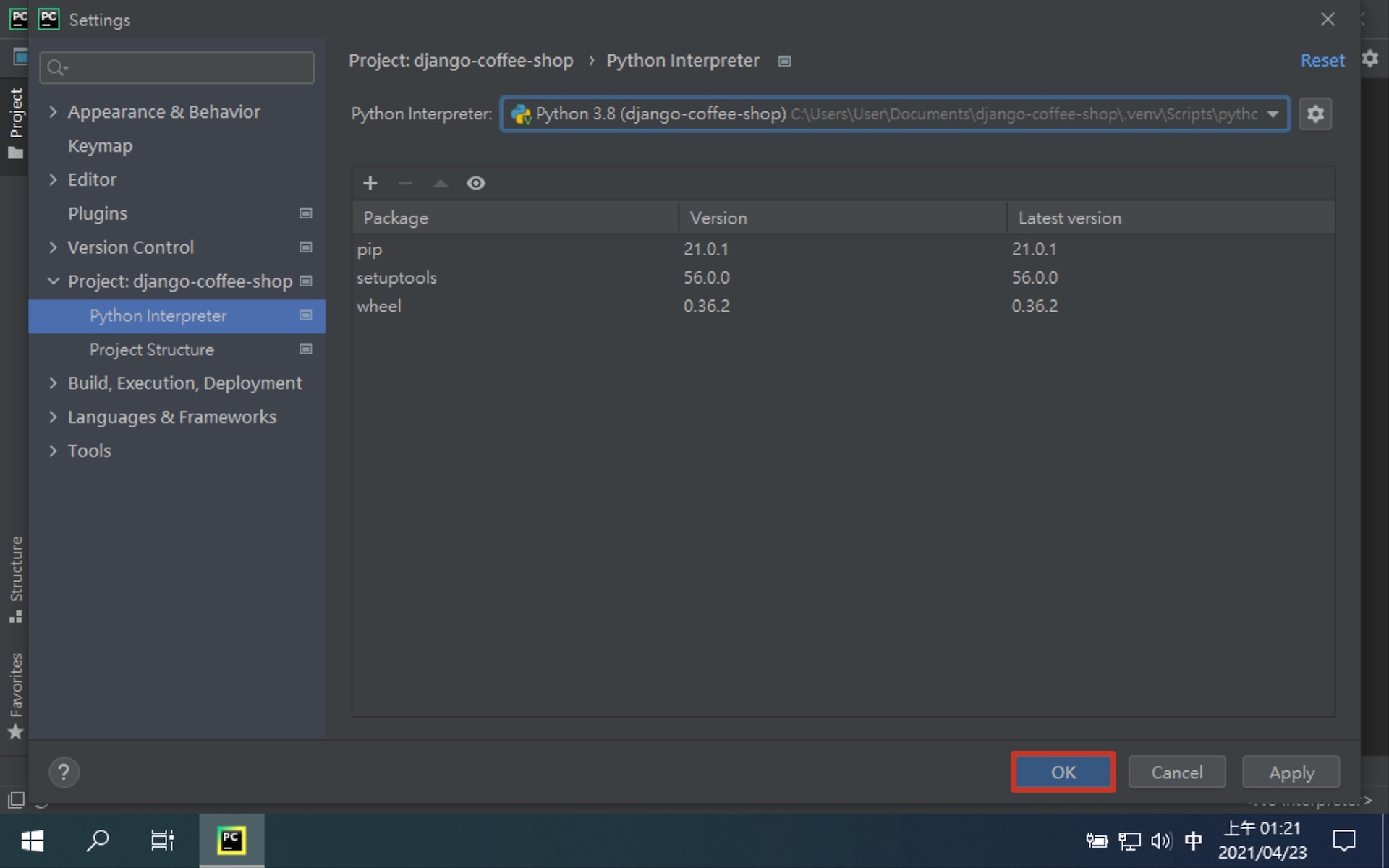Click the settings search field
Image resolution: width=1389 pixels, height=868 pixels.
(x=177, y=68)
